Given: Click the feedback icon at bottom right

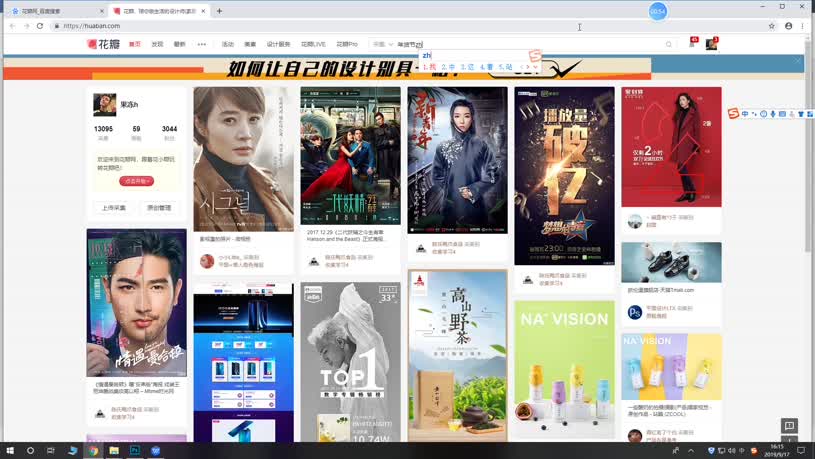Looking at the screenshot, I should pos(789,426).
